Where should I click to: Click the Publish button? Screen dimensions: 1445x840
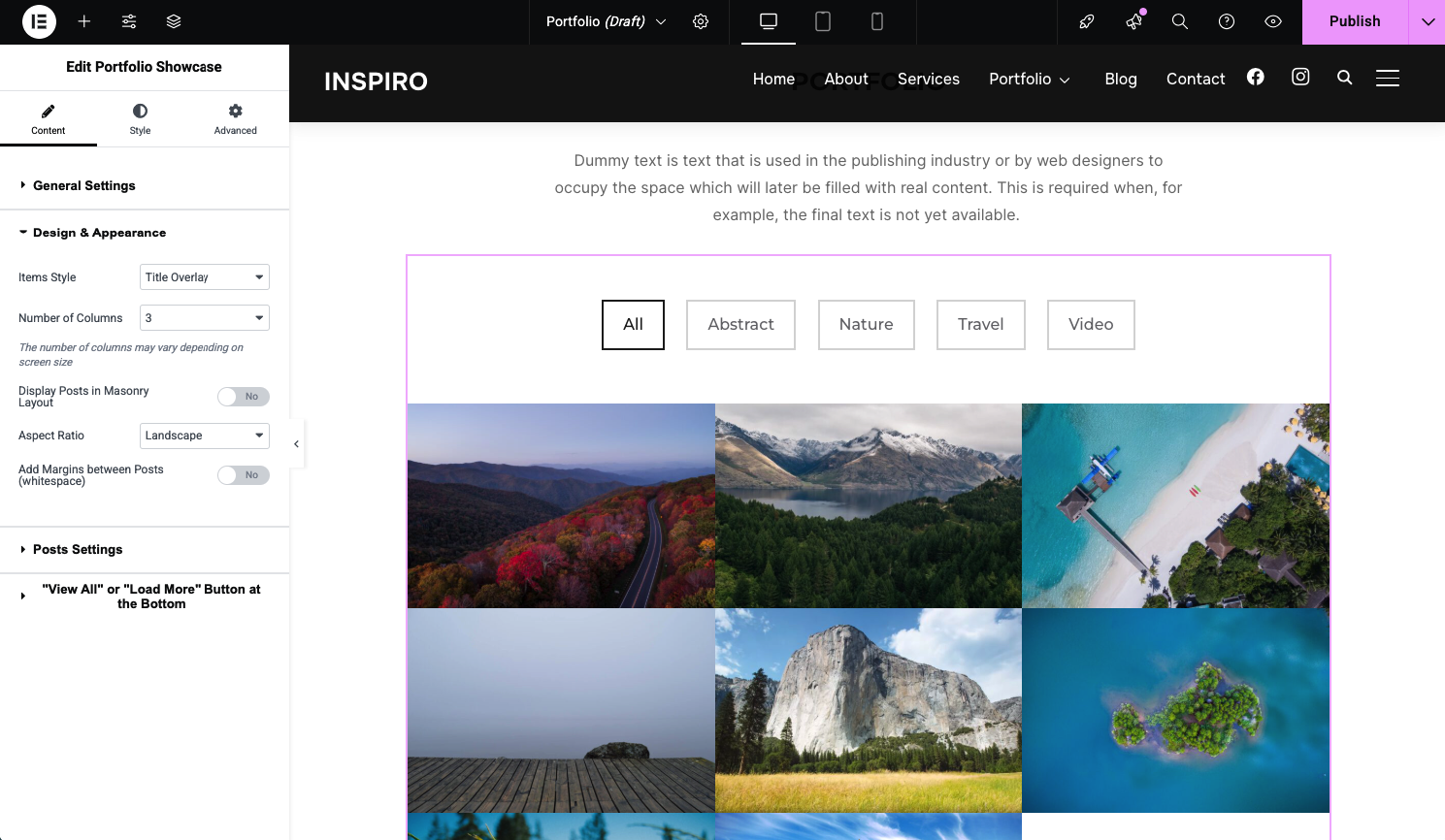click(1354, 21)
